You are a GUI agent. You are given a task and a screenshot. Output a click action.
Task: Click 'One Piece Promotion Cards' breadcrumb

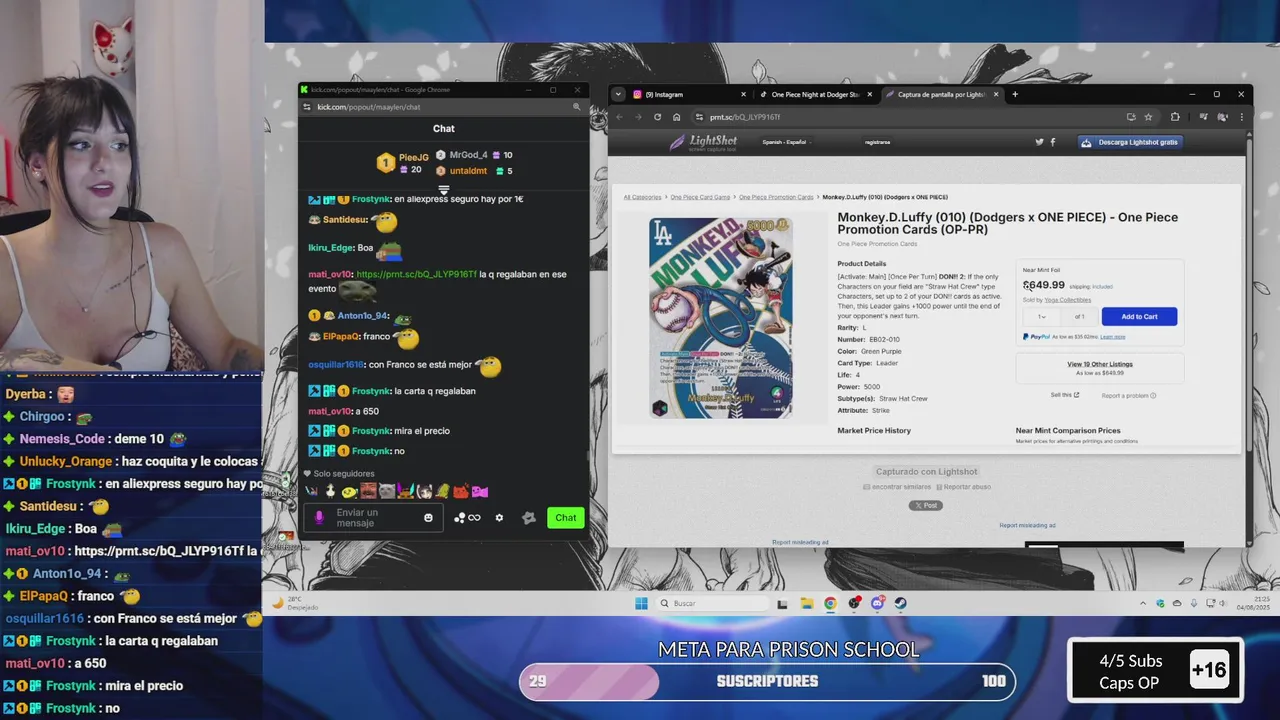[x=776, y=197]
